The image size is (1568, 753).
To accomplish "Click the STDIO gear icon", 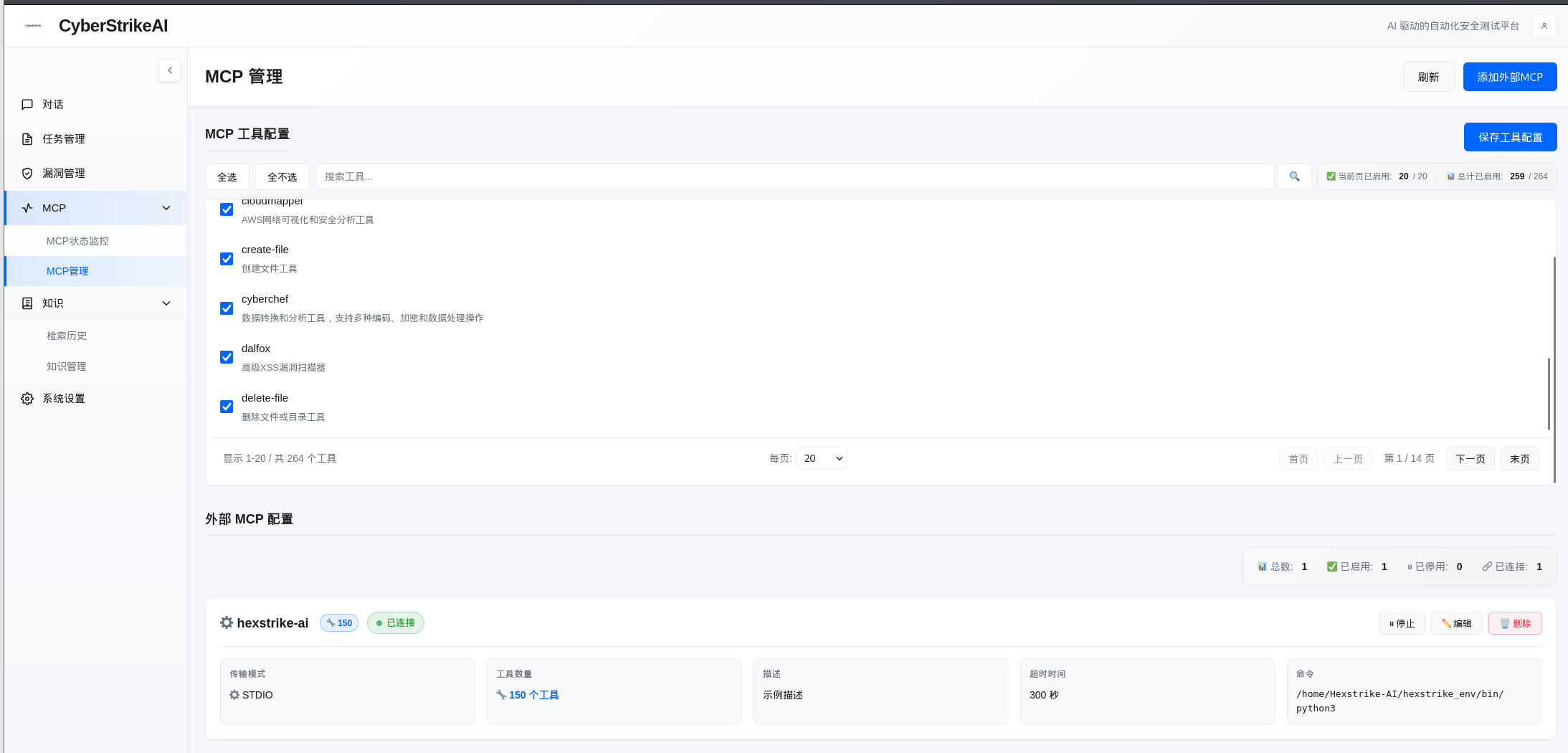I will [234, 695].
